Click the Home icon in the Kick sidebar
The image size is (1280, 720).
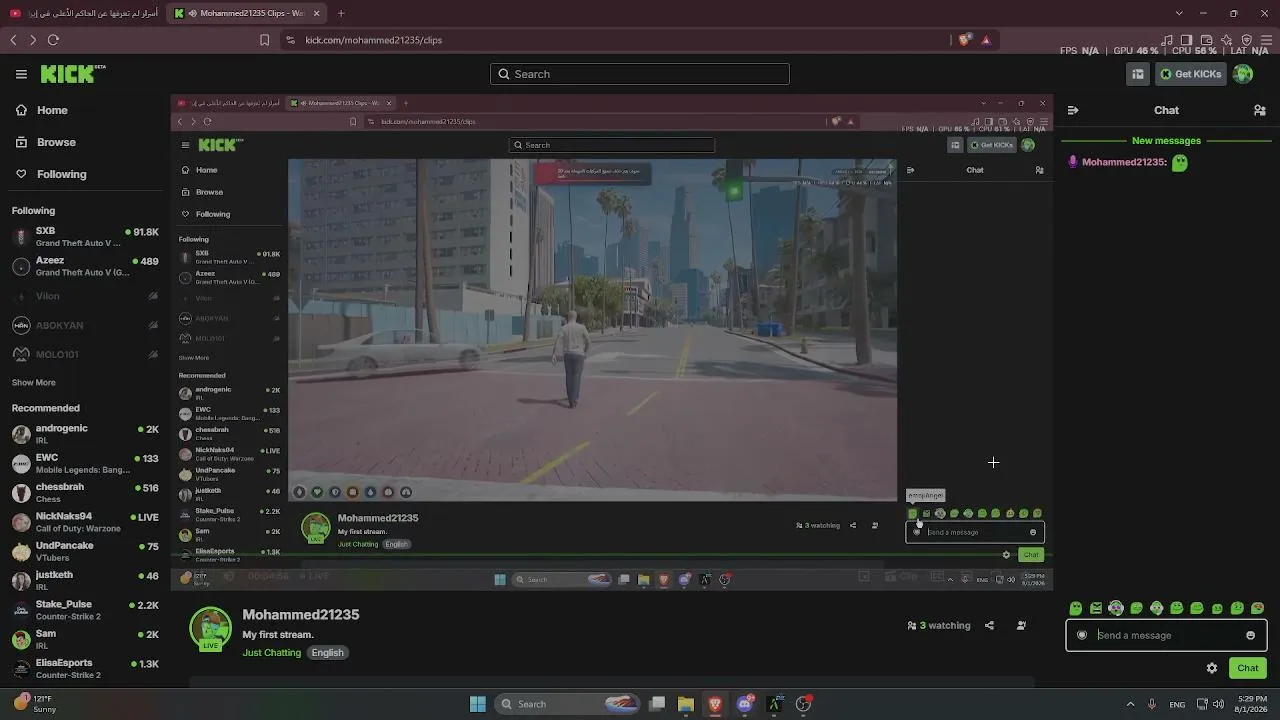pyautogui.click(x=21, y=110)
